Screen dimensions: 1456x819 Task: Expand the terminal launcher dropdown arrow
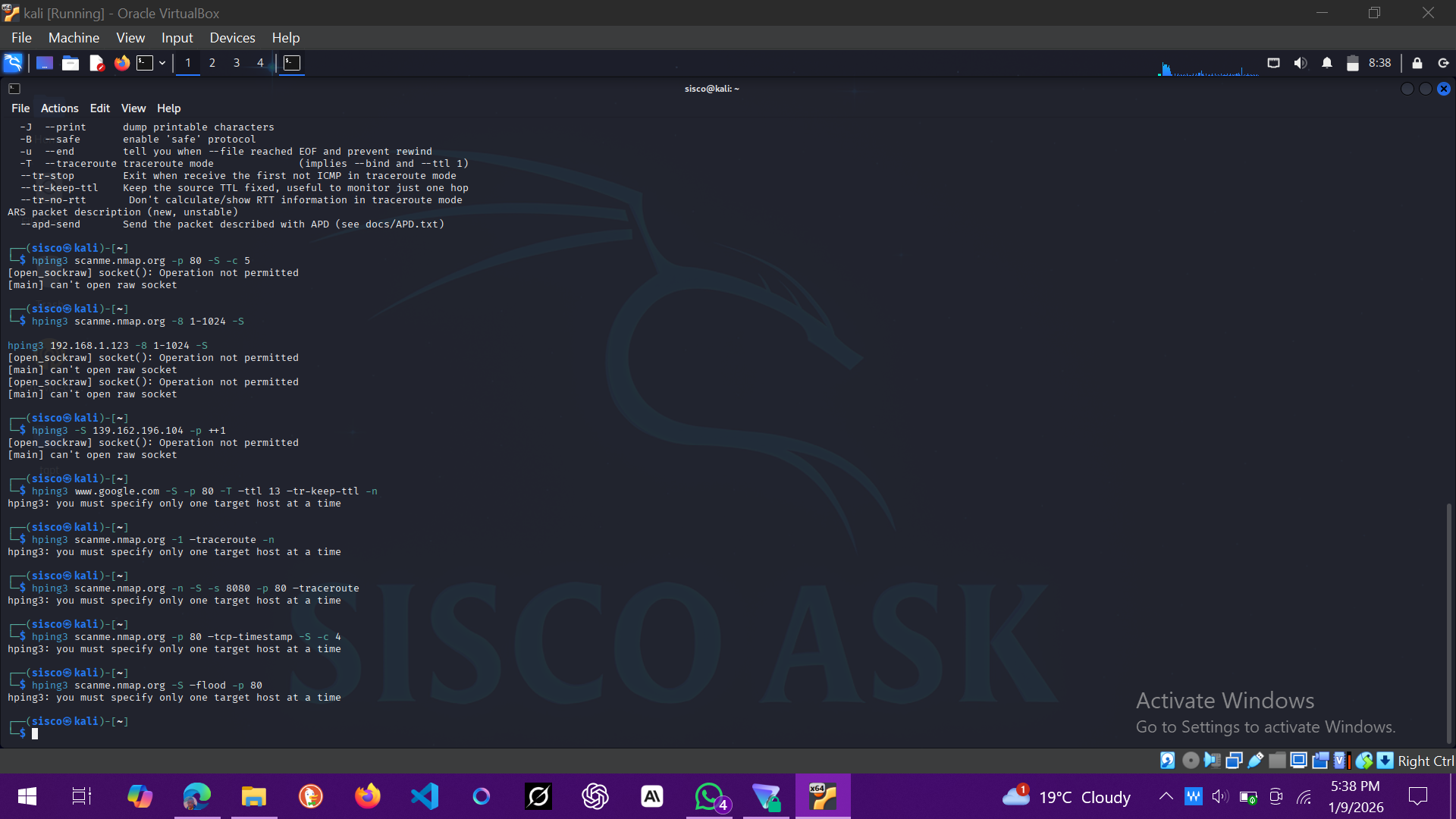[x=162, y=63]
